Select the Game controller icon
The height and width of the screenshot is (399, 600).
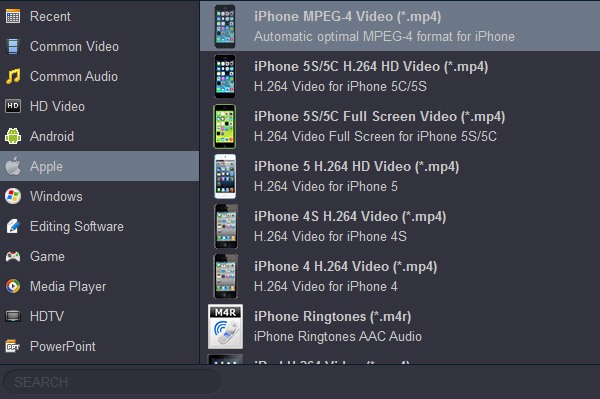(13, 256)
